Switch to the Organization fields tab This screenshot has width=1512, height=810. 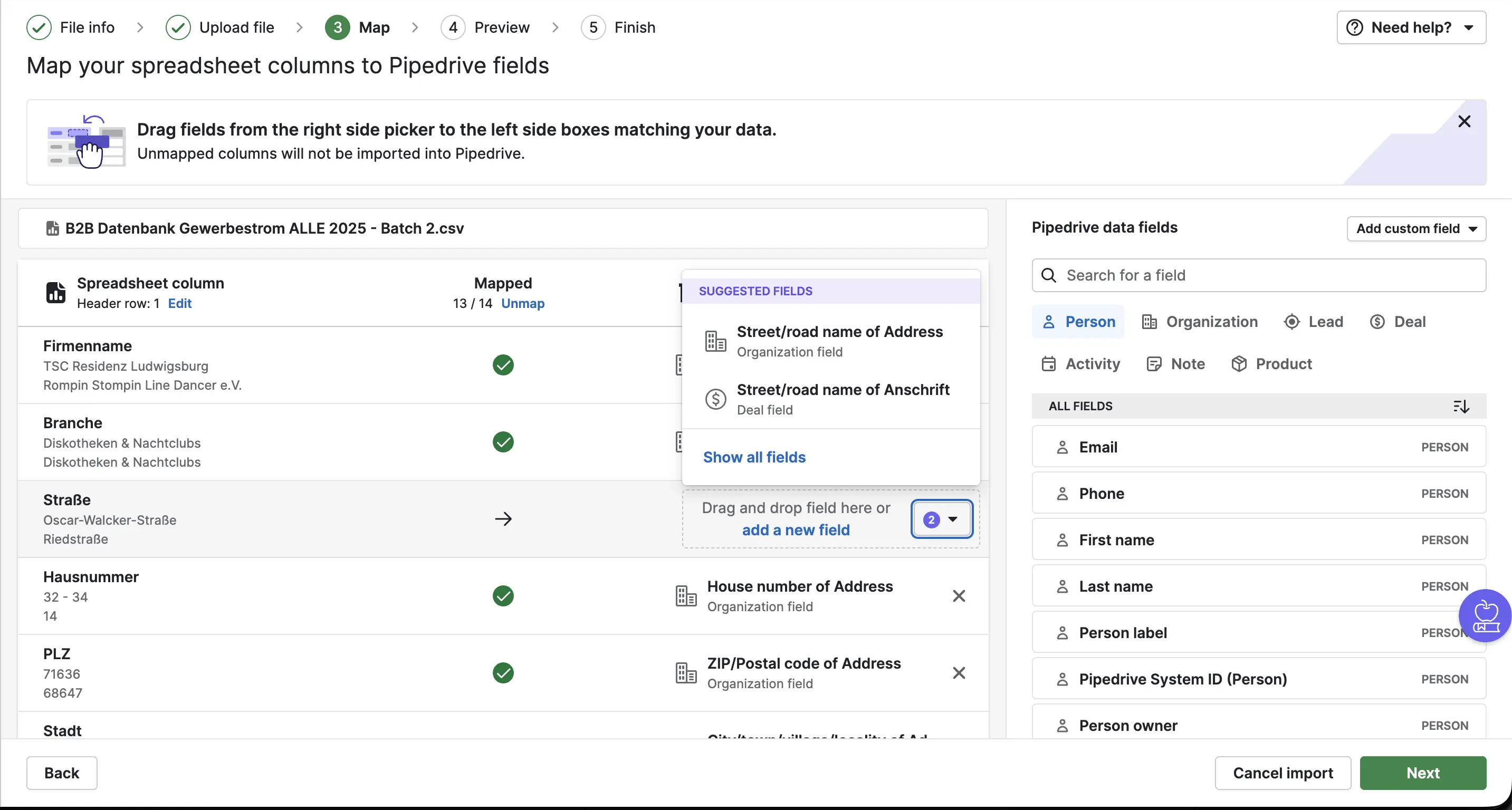1200,322
